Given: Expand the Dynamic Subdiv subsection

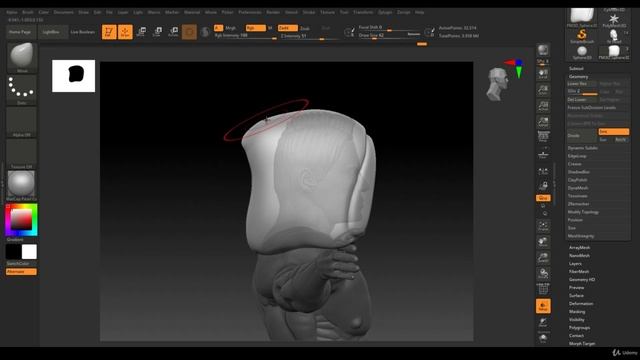Looking at the screenshot, I should click(582, 148).
